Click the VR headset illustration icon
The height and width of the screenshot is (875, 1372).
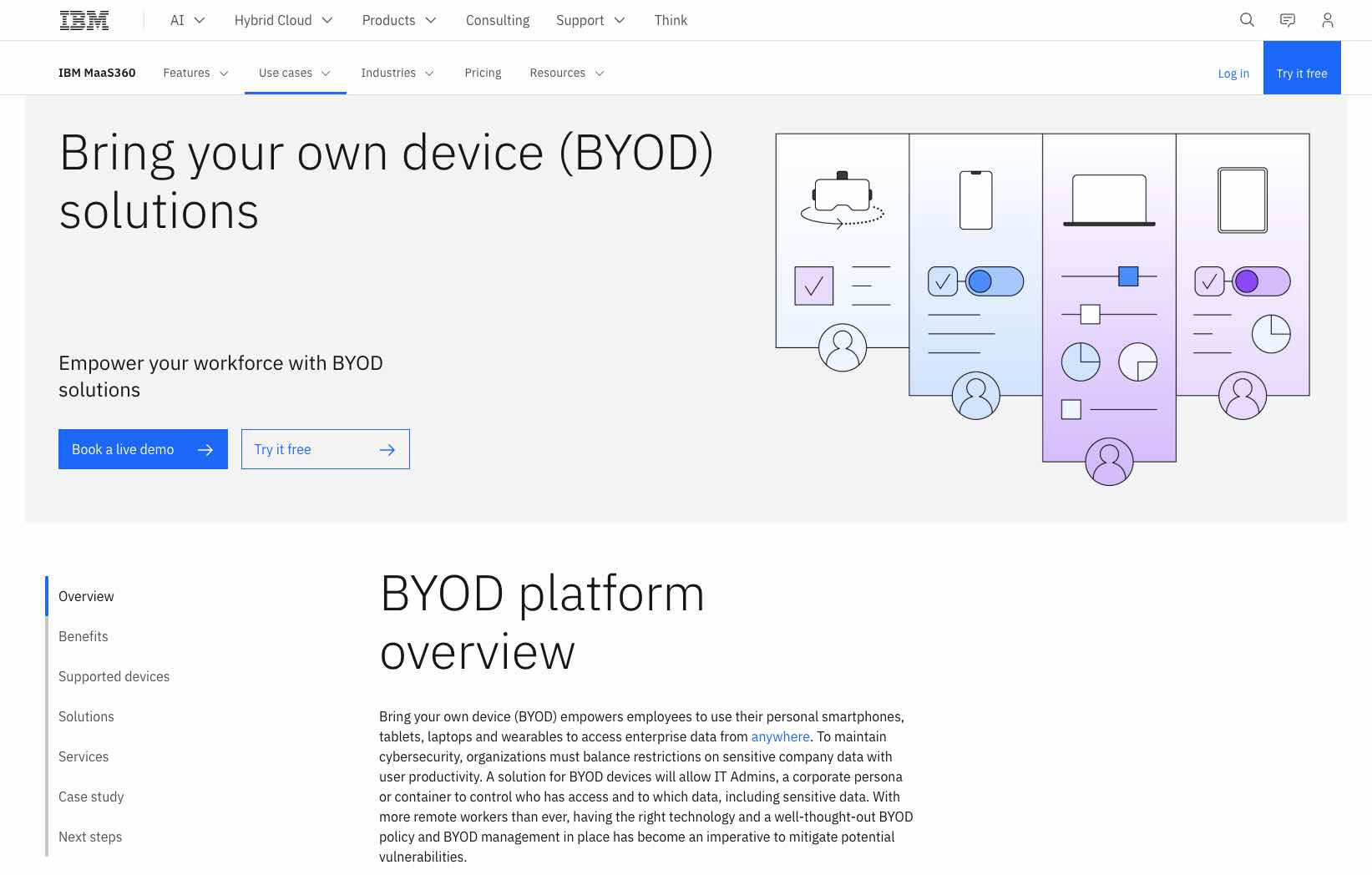point(842,199)
